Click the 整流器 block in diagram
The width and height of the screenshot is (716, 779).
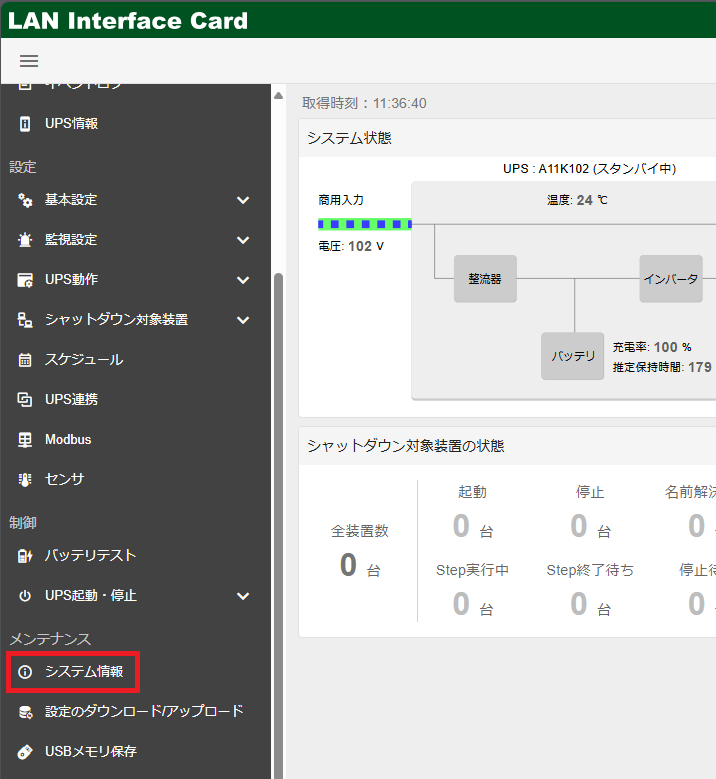485,279
